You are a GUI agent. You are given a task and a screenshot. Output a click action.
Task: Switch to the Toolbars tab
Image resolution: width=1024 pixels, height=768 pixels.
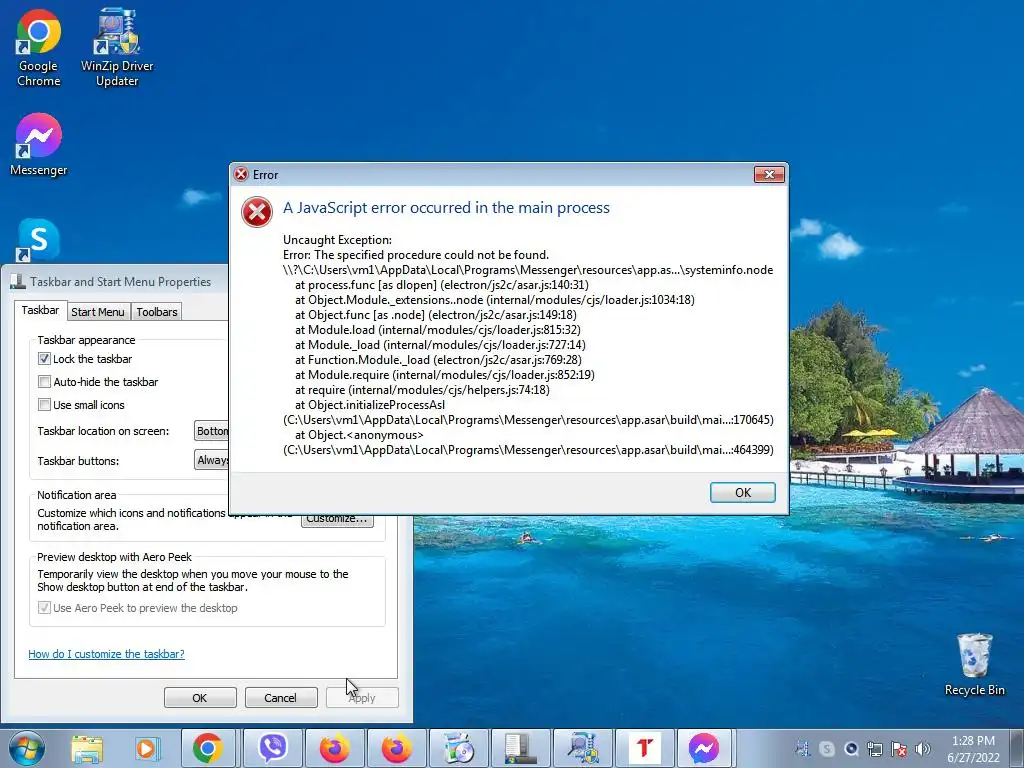[x=157, y=312]
